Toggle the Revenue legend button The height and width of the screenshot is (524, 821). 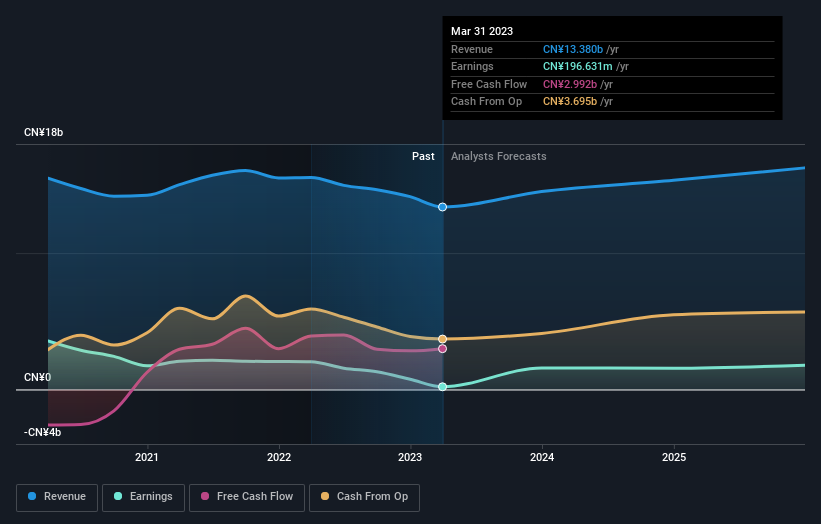tap(57, 497)
